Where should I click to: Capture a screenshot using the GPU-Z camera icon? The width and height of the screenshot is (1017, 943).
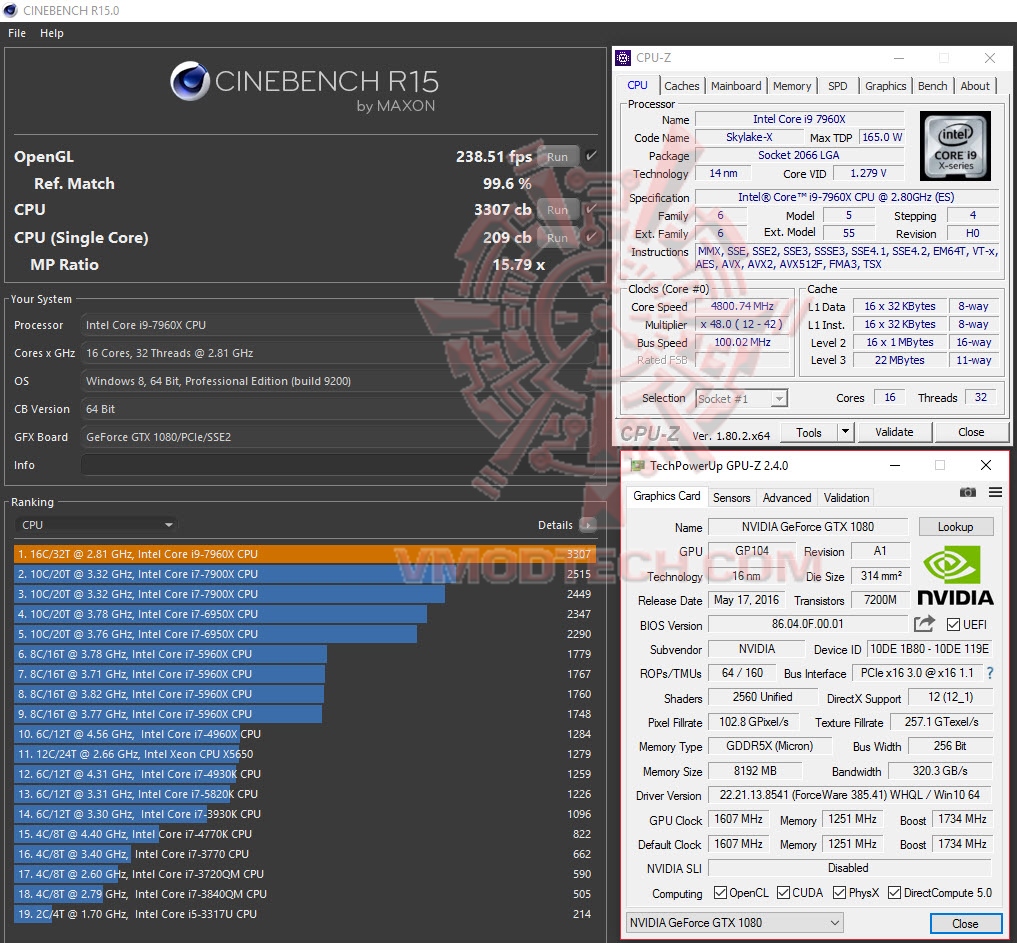967,492
